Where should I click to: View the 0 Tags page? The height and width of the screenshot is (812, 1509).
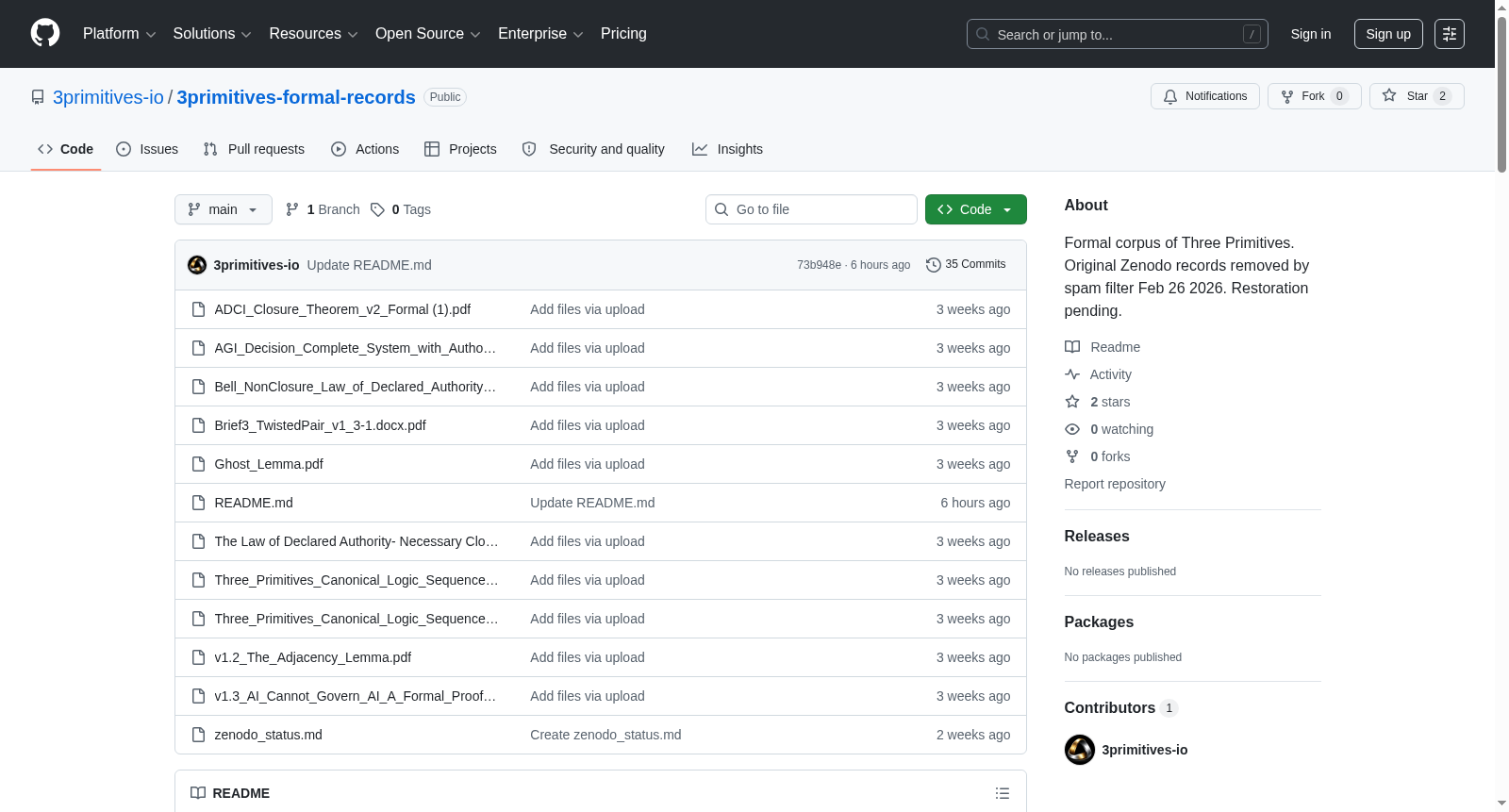tap(401, 209)
